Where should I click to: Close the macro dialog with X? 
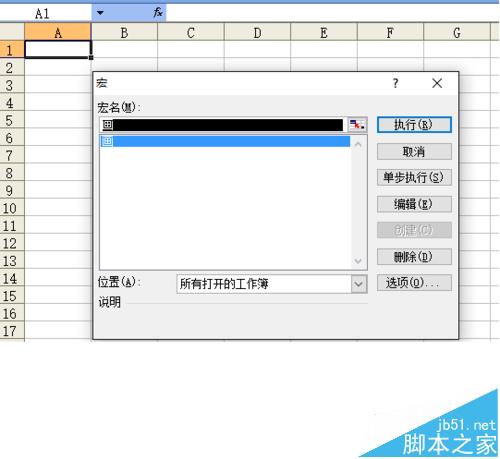point(437,83)
